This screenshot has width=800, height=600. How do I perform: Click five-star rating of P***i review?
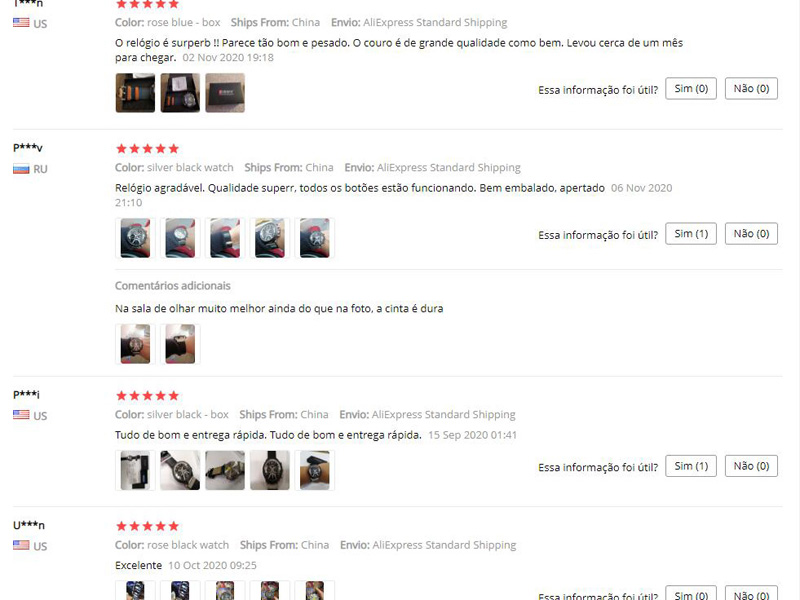click(x=147, y=395)
